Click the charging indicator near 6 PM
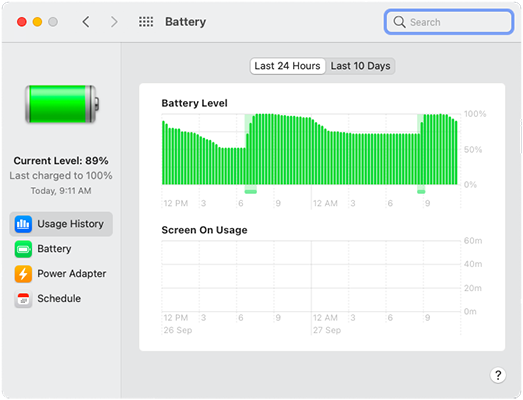Image resolution: width=523 pixels, height=400 pixels. pyautogui.click(x=250, y=191)
